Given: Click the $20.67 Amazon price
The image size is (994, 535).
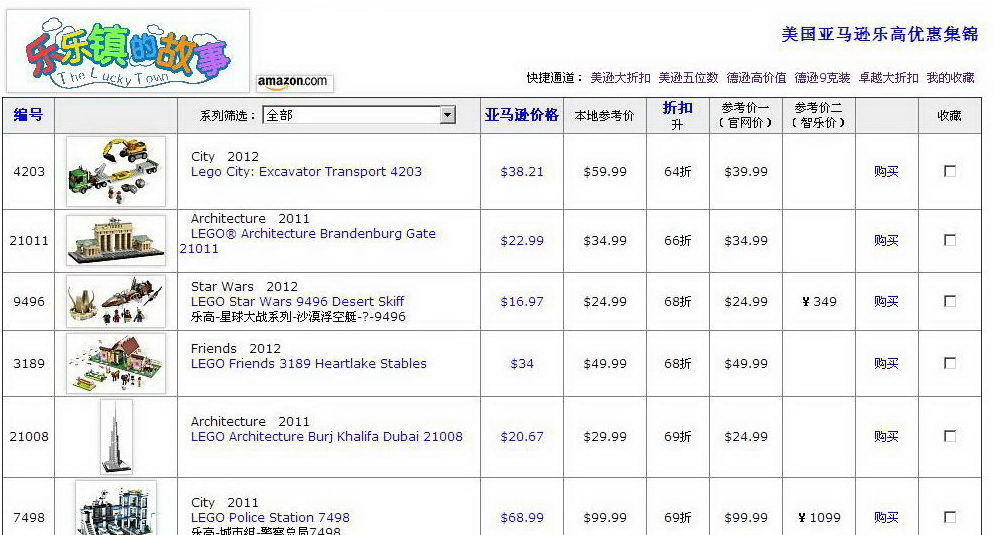Looking at the screenshot, I should tap(522, 436).
